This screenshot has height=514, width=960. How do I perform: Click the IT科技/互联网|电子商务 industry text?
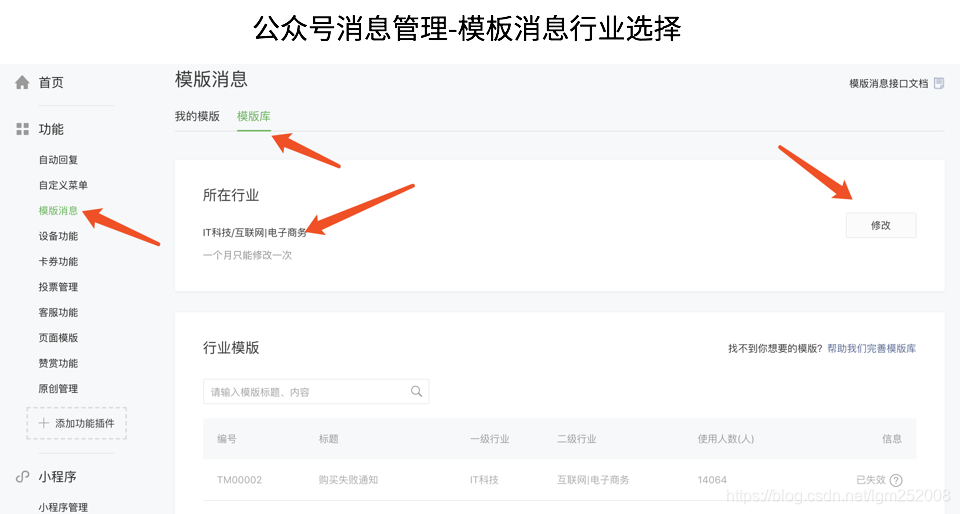tap(255, 233)
